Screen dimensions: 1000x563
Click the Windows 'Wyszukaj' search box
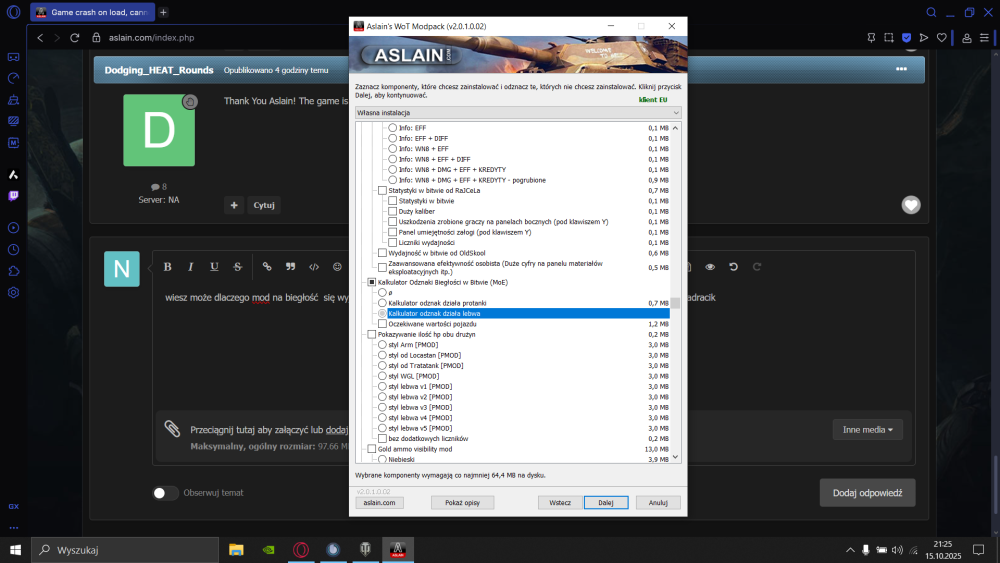[125, 550]
